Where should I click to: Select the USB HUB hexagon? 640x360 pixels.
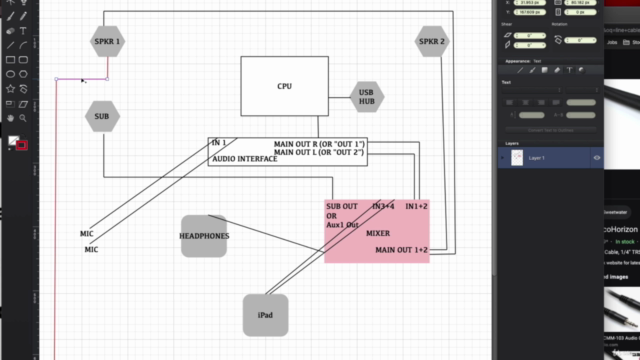(x=367, y=97)
